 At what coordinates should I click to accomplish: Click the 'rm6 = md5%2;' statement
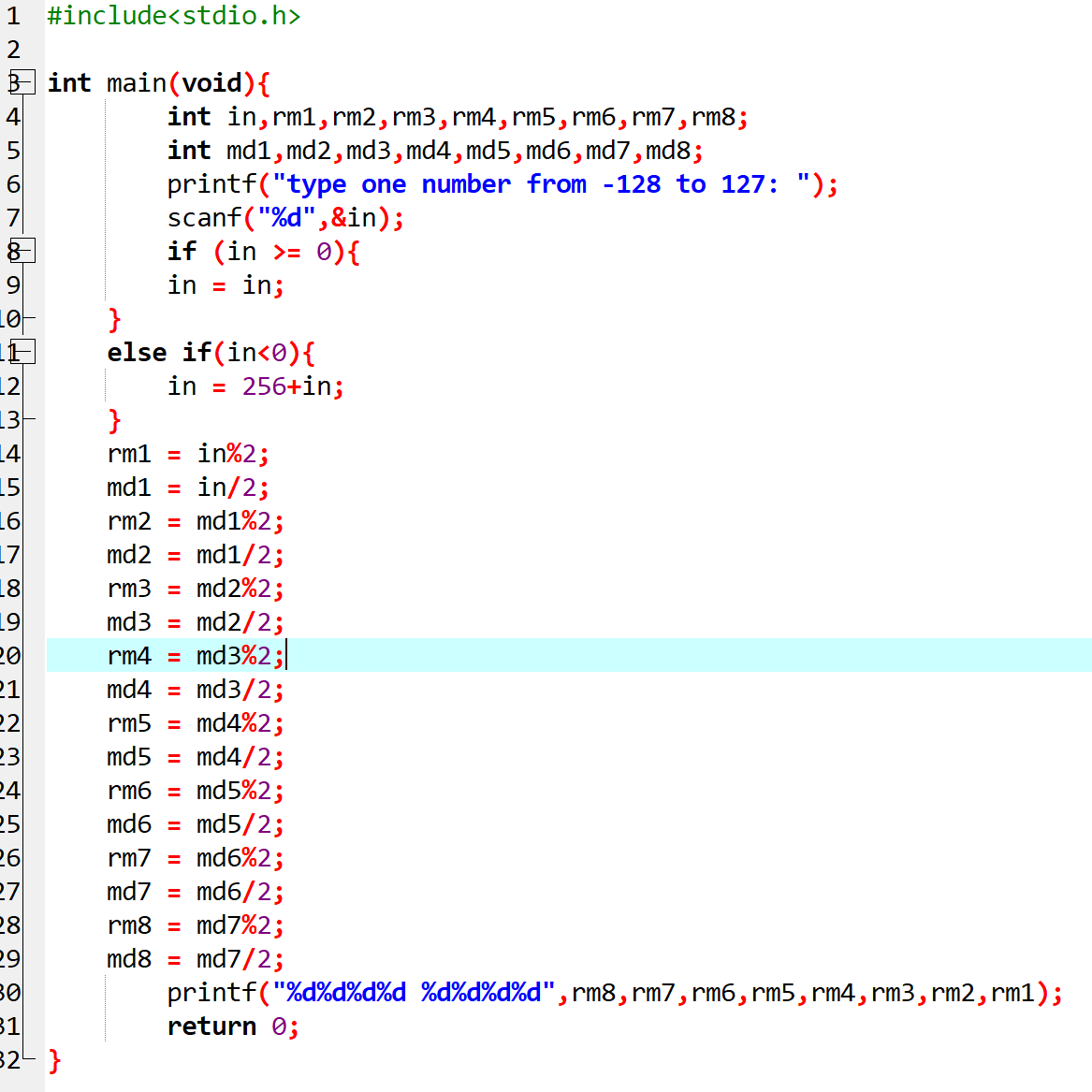pyautogui.click(x=196, y=791)
